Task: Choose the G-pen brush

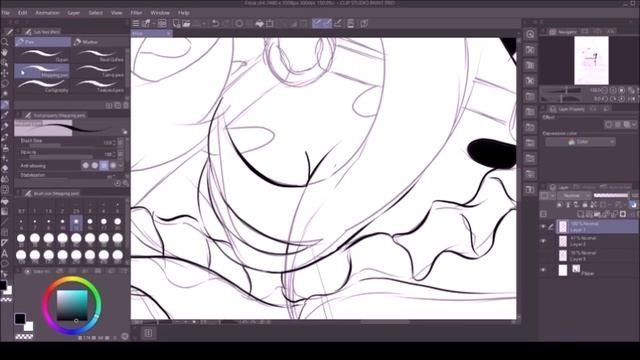Action: coord(42,55)
